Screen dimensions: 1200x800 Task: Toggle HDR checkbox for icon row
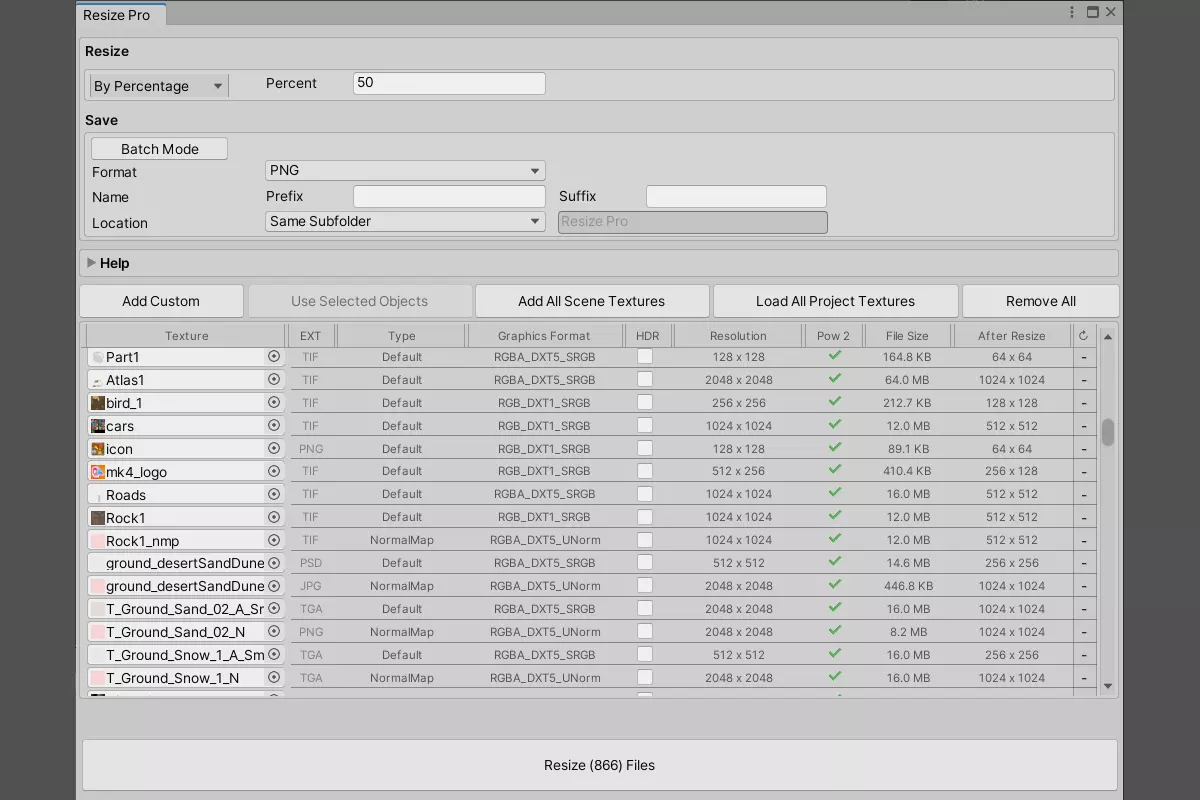click(x=645, y=448)
